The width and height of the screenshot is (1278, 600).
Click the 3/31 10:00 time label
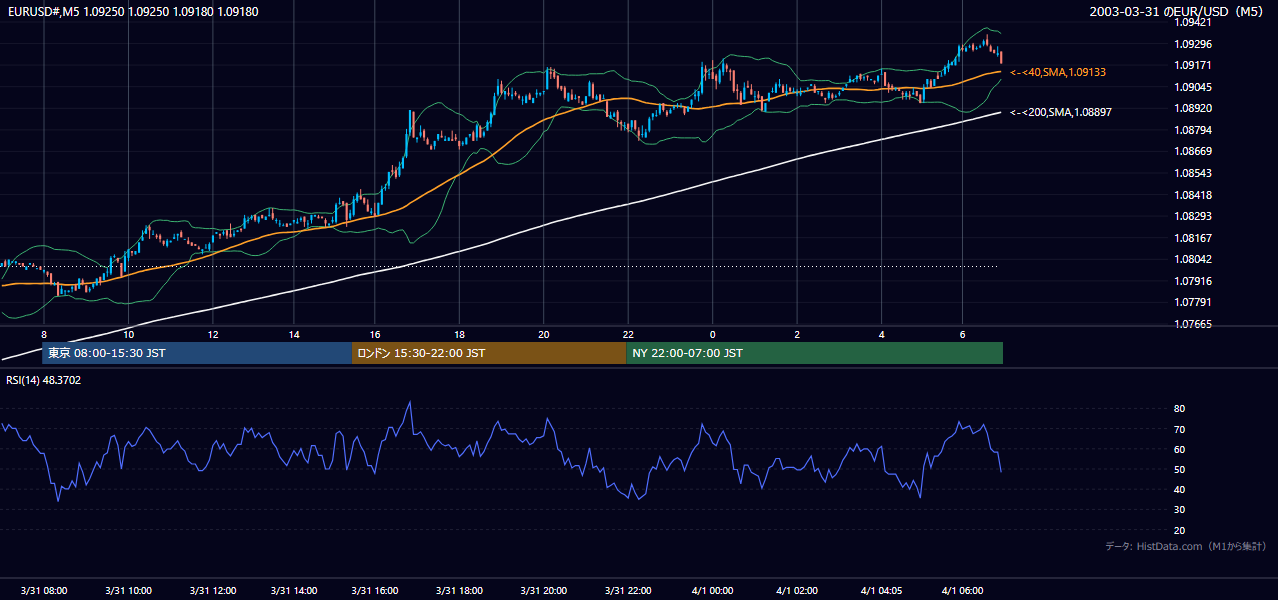(x=128, y=591)
